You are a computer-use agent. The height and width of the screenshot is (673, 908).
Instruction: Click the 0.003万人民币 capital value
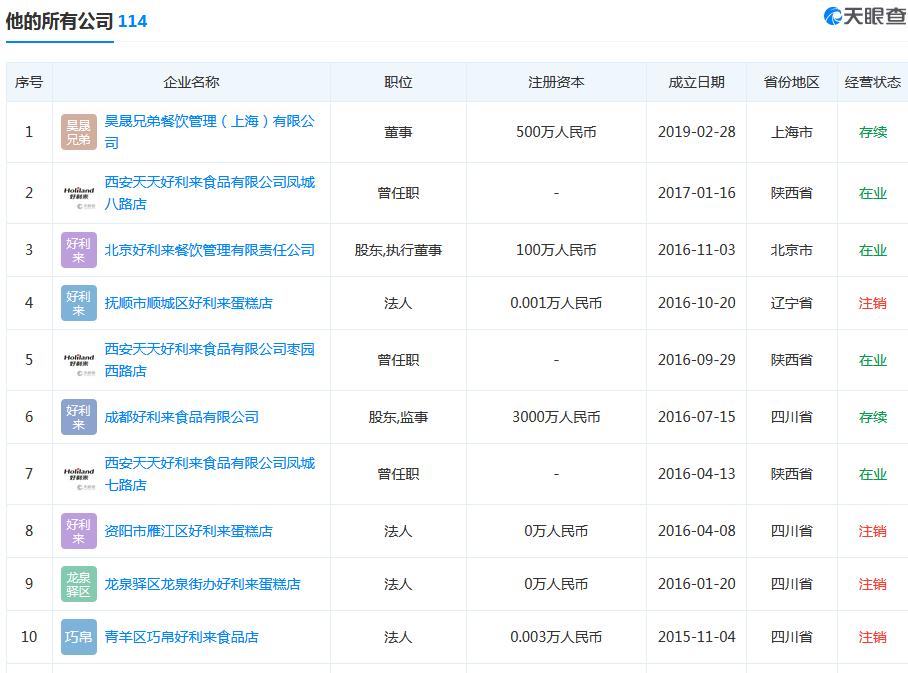coord(556,637)
